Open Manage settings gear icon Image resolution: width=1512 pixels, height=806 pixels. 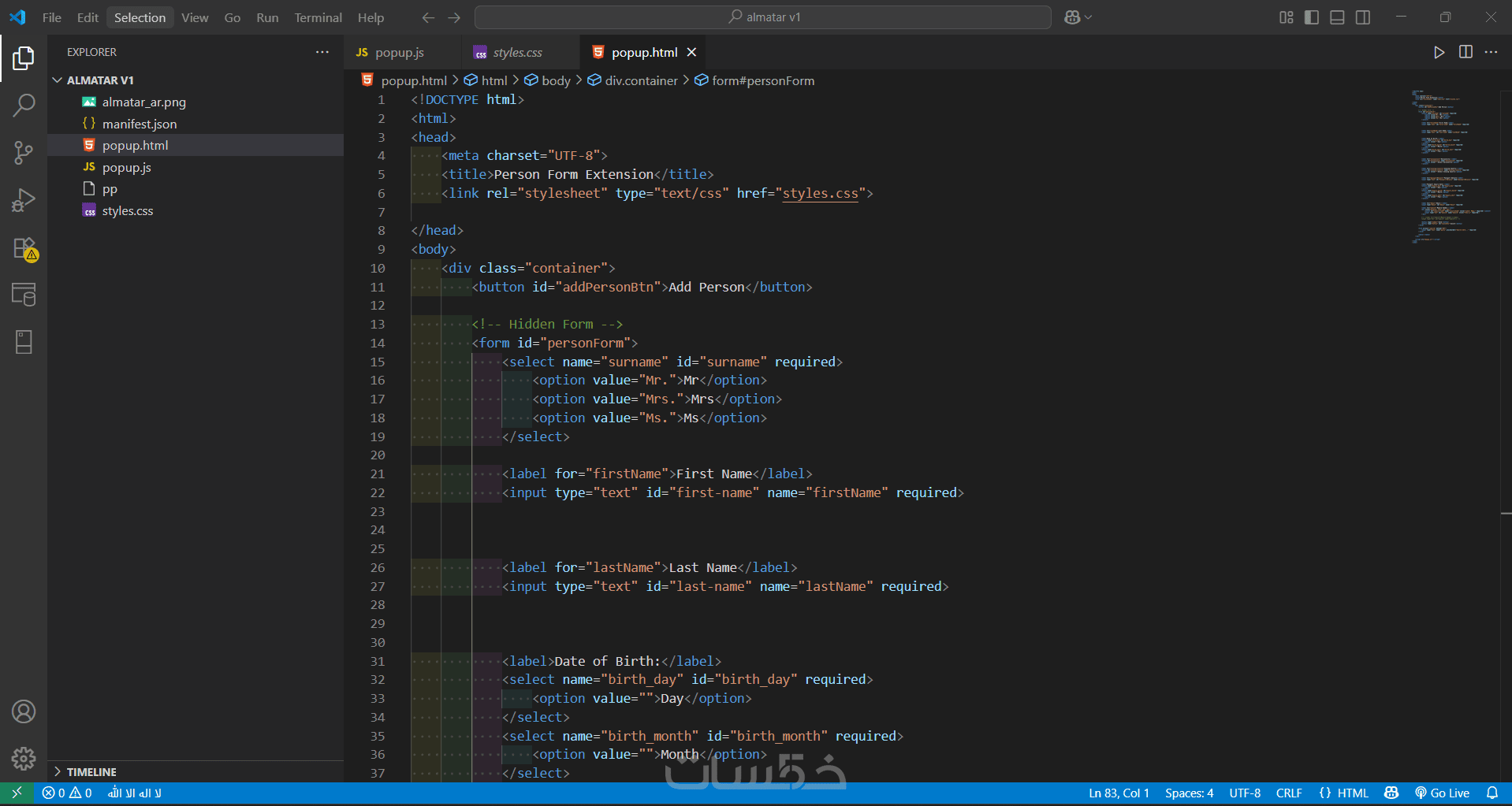(x=24, y=758)
